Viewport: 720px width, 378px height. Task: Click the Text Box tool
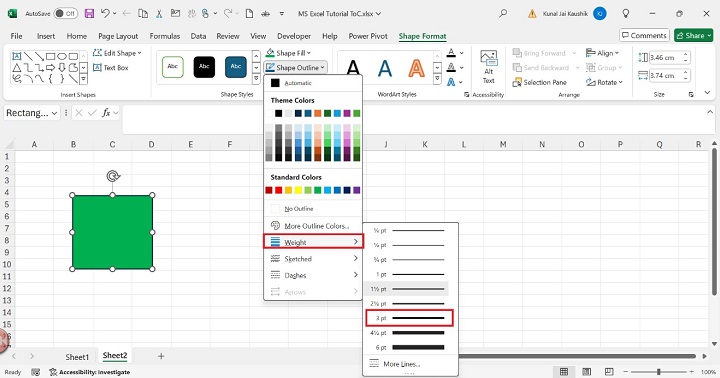[111, 68]
